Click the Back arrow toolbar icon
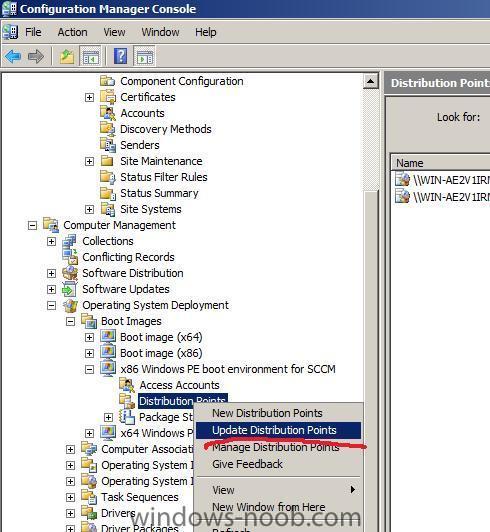Screen dimensions: 490x532 tap(13, 56)
